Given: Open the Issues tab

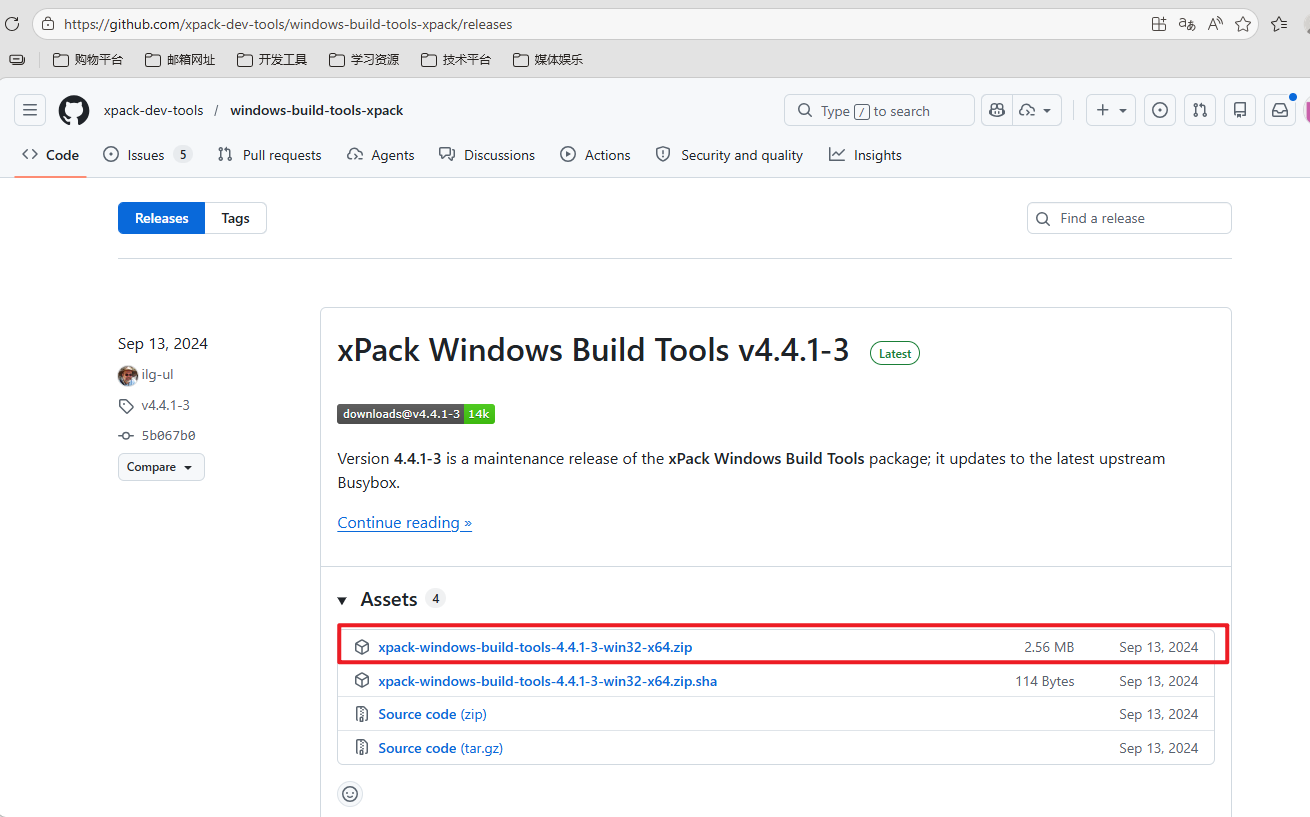Looking at the screenshot, I should coord(147,155).
